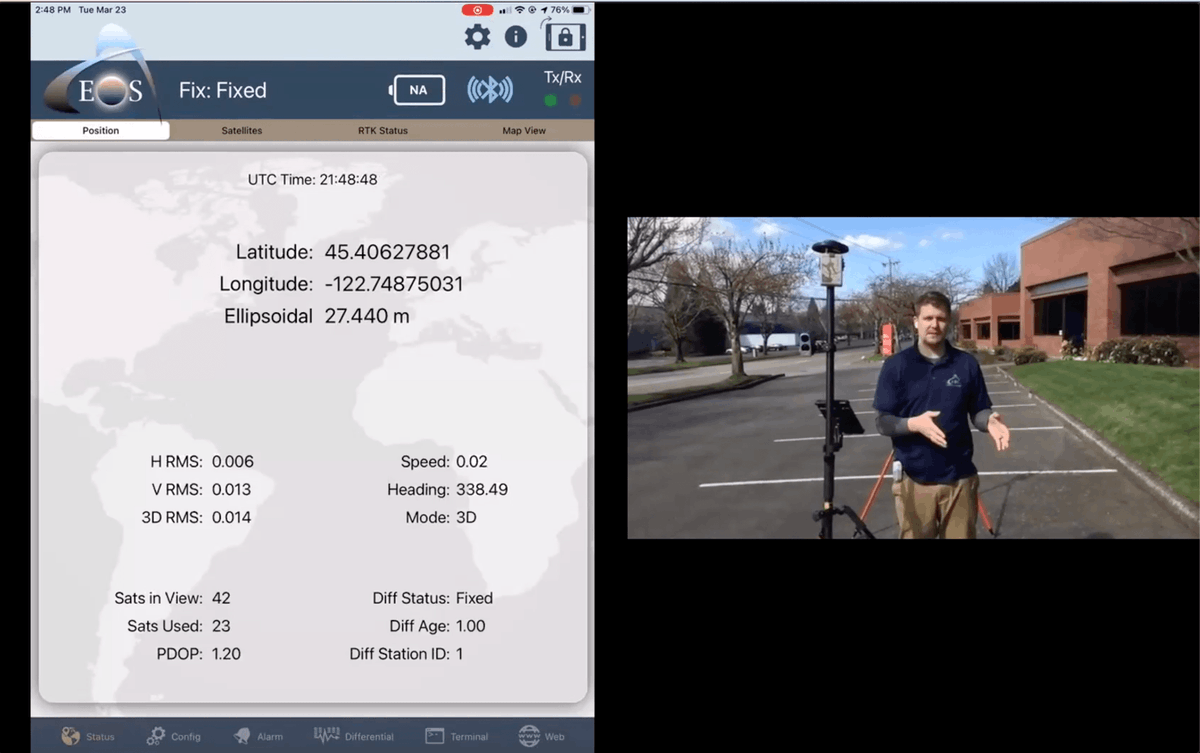Tap Diff Station ID value 1
Screen dimensions: 1200x753
click(x=459, y=654)
